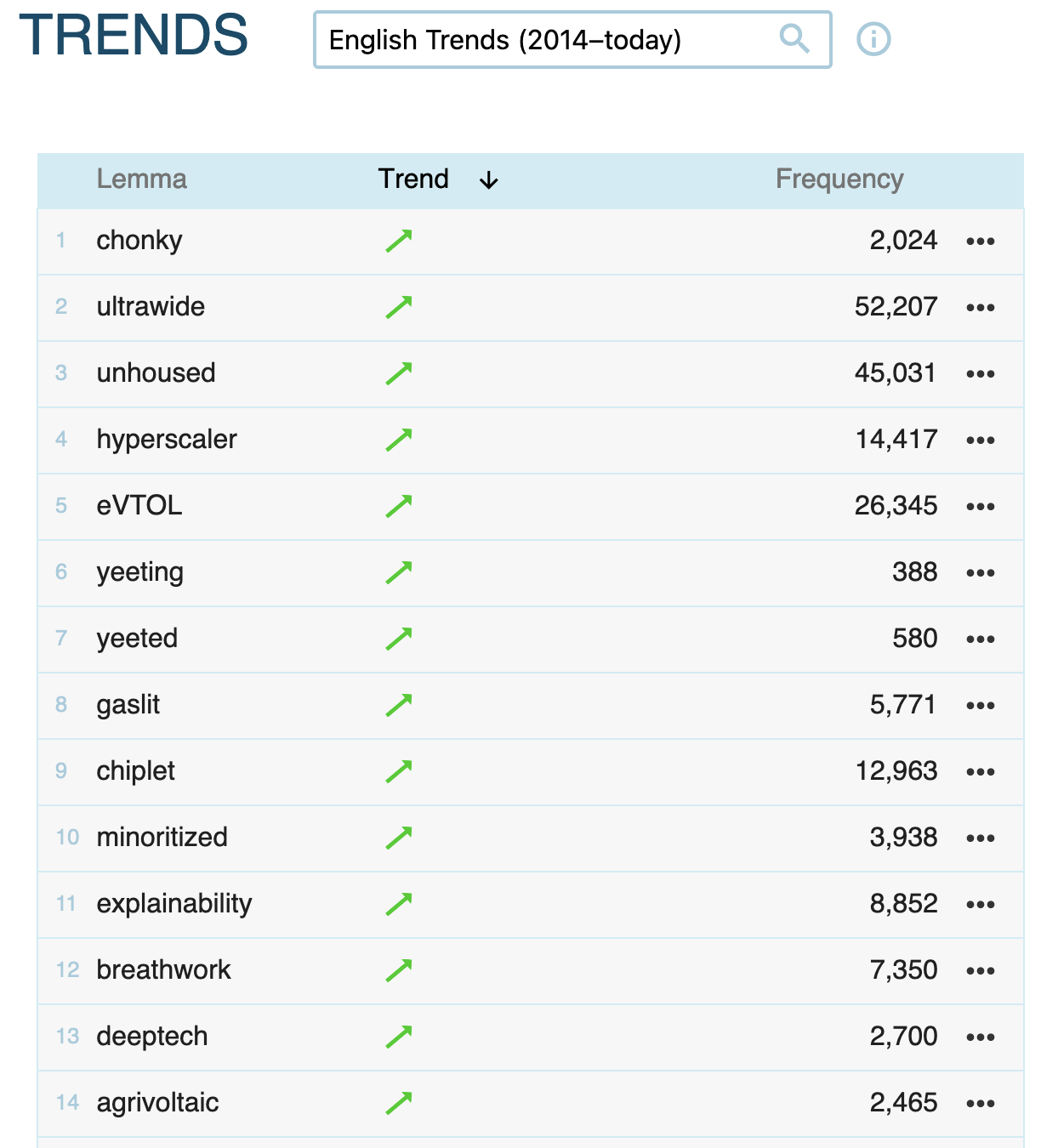Click the trend arrow for chonky

399,241
